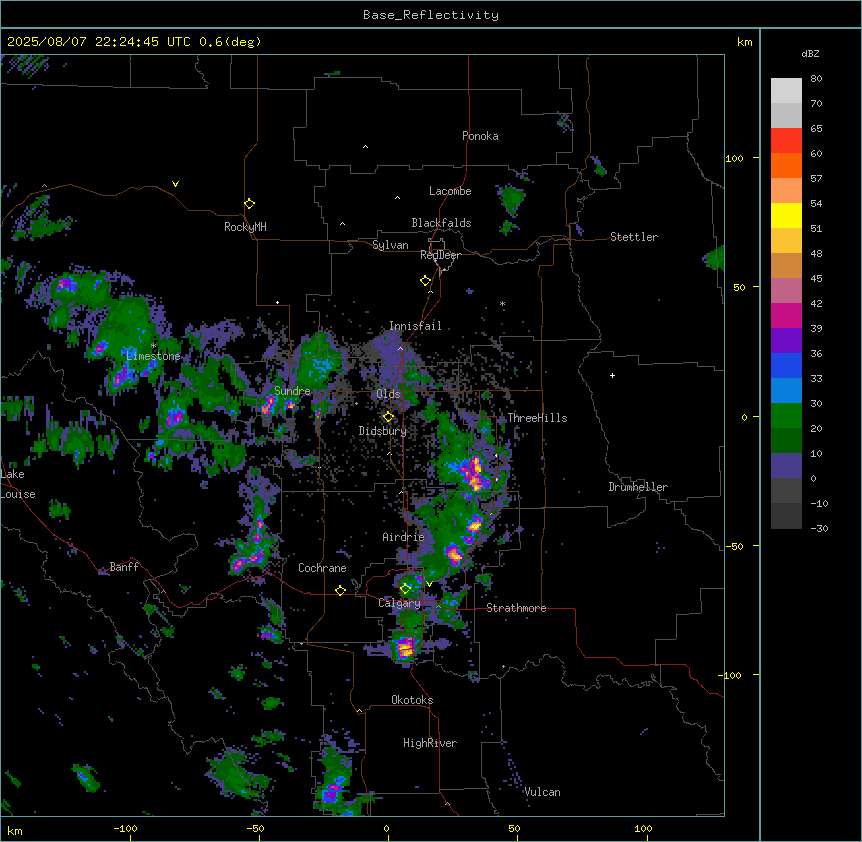
Task: Click the Innisfail town label
Action: click(415, 326)
